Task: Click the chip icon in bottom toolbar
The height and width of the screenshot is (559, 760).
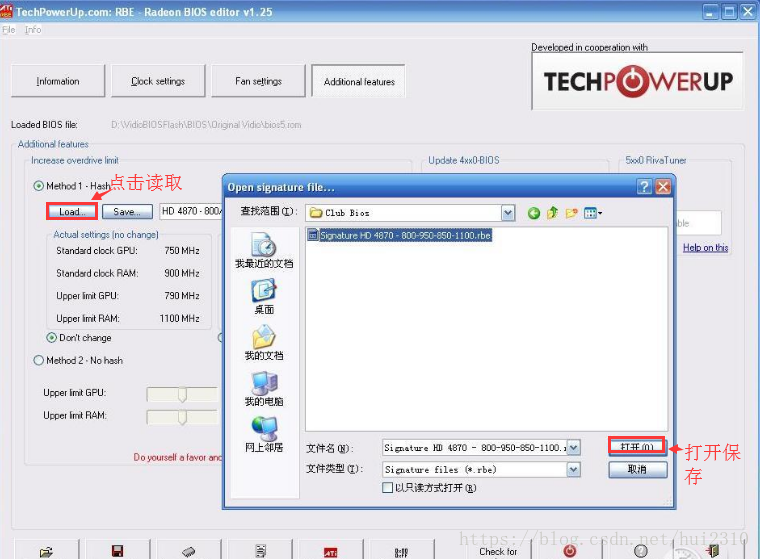Action: (189, 551)
